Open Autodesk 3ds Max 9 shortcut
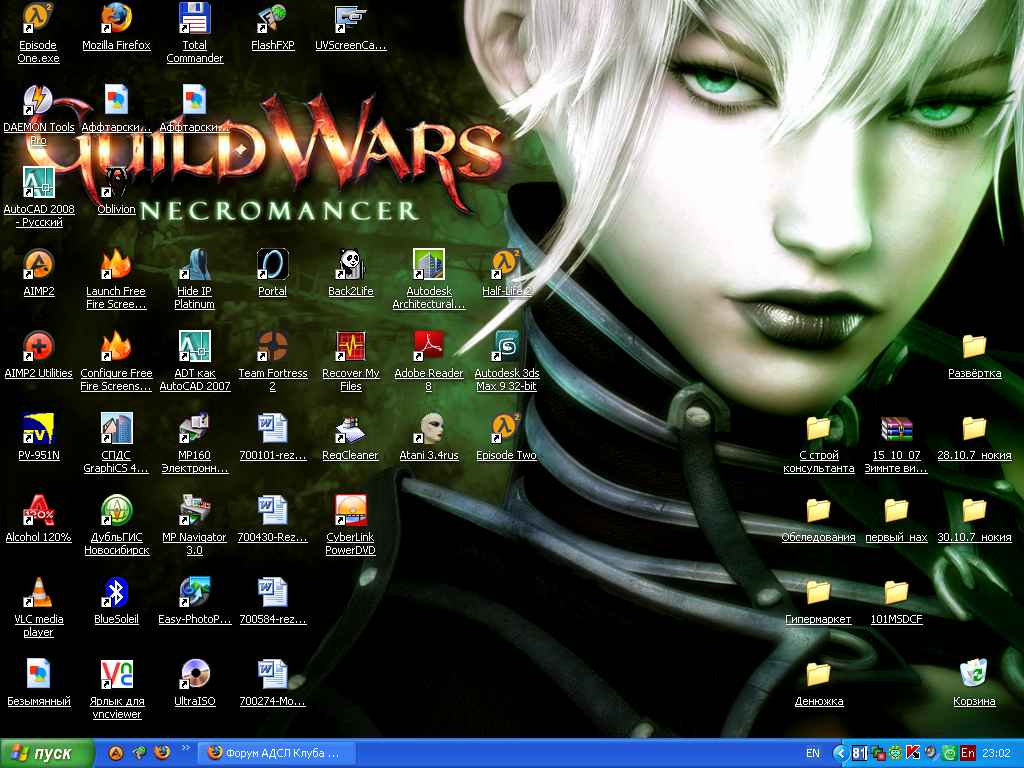This screenshot has width=1024, height=768. [506, 347]
